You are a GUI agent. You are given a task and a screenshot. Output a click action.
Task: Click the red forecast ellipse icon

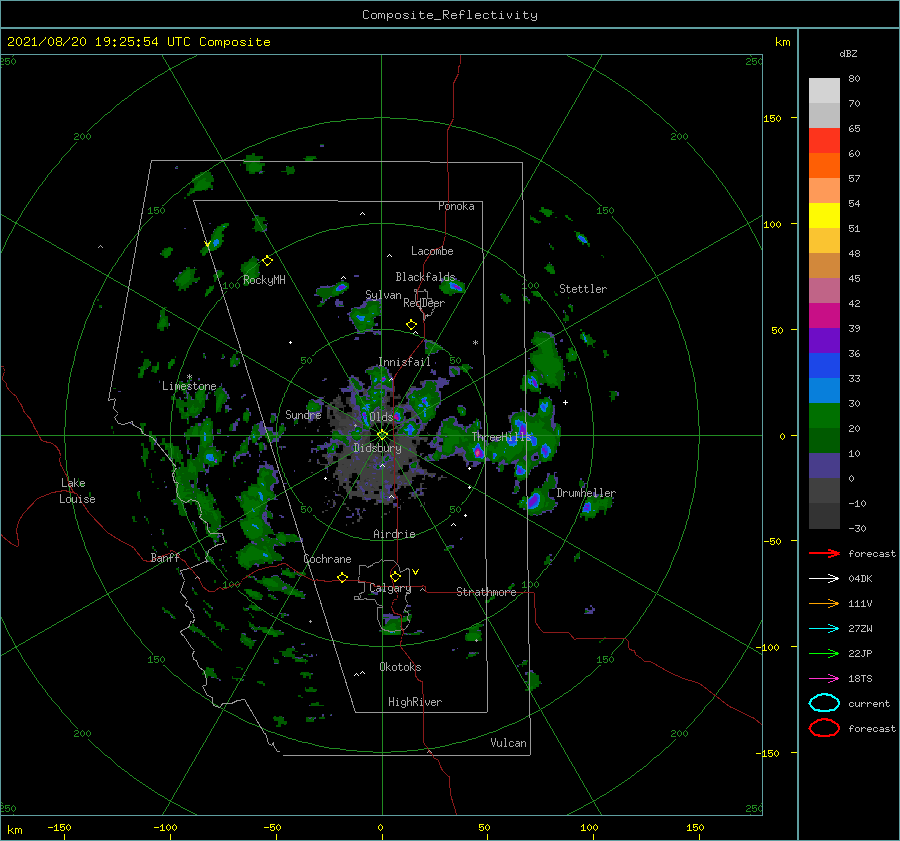824,728
